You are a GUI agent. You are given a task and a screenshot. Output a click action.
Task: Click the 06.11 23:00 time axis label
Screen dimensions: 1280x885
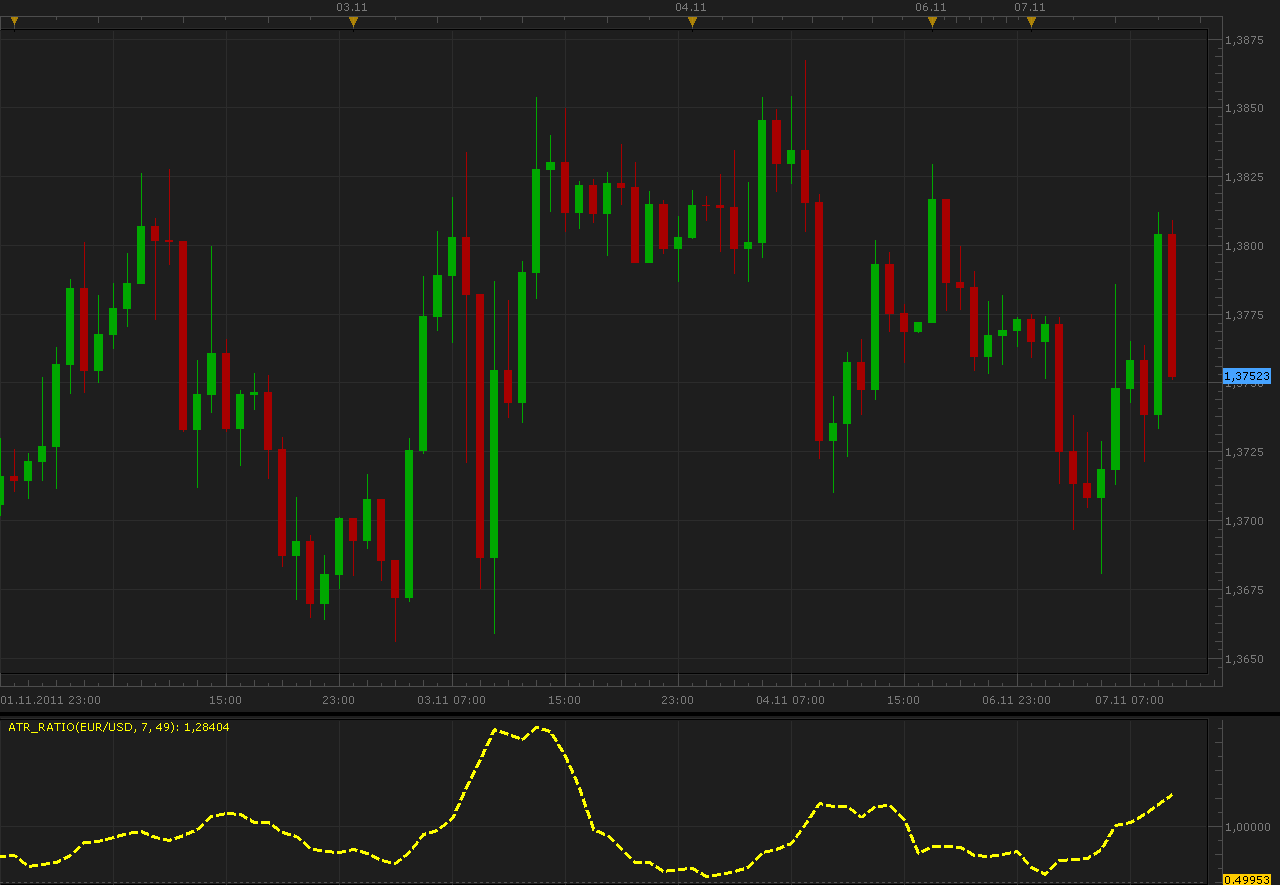(x=1016, y=700)
